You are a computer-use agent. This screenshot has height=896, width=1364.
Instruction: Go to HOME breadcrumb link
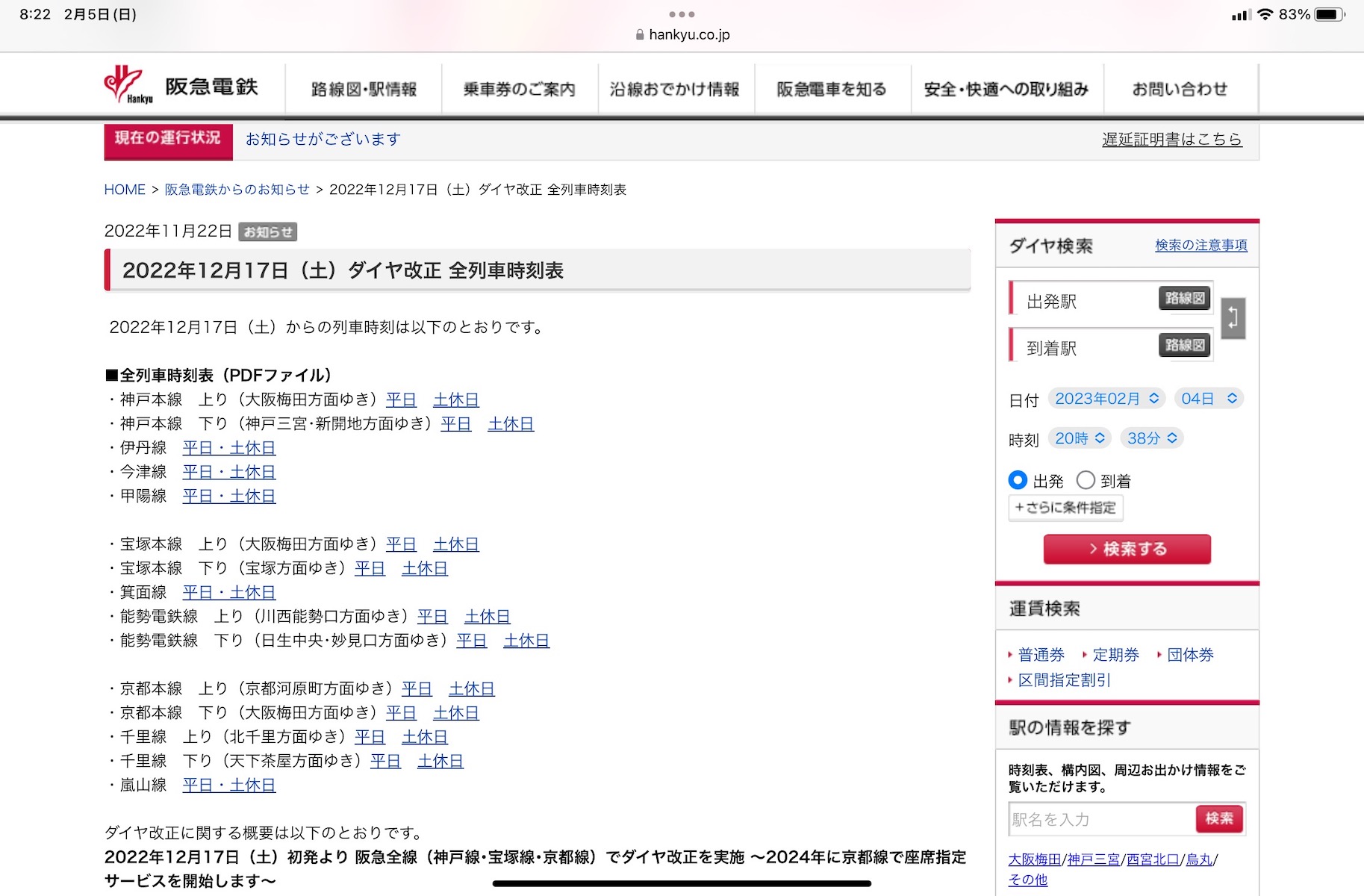(125, 190)
